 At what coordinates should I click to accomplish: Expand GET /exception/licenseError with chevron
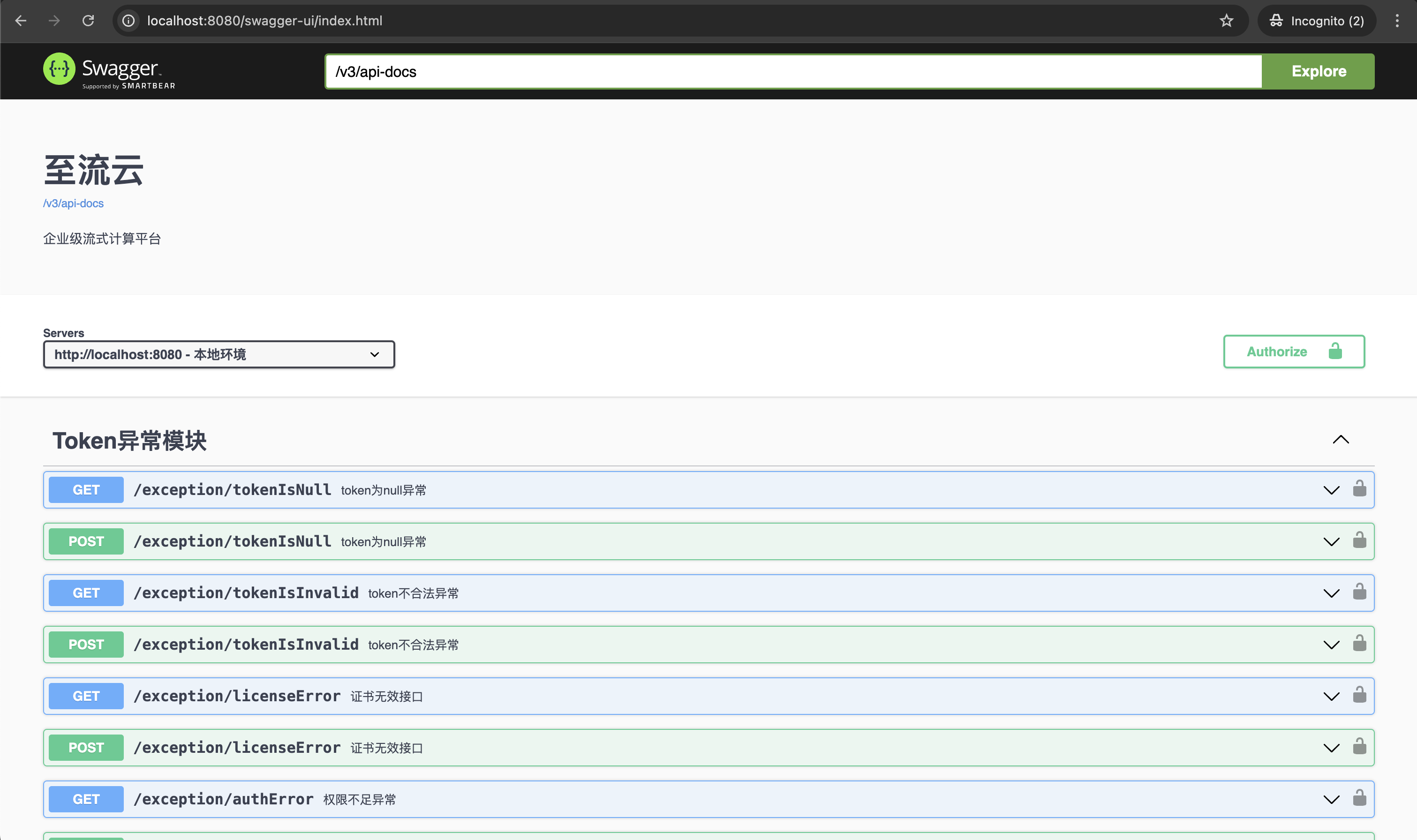point(1332,696)
